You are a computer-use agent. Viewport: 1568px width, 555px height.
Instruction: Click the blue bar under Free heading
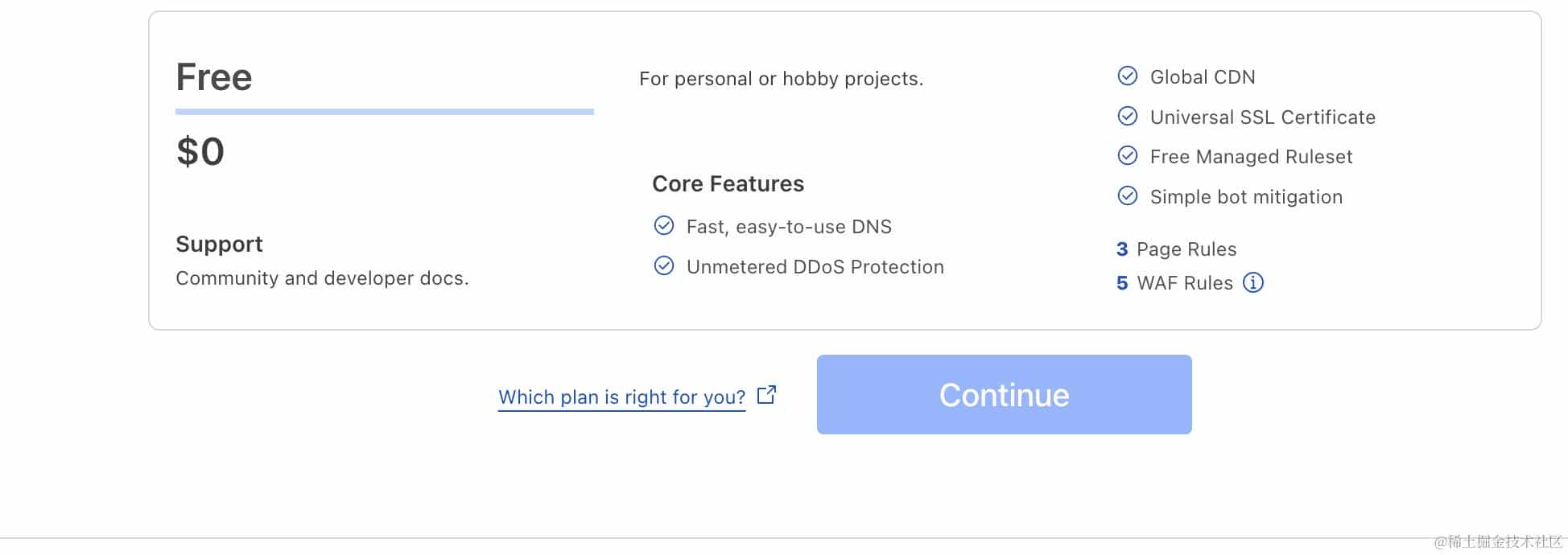click(385, 112)
